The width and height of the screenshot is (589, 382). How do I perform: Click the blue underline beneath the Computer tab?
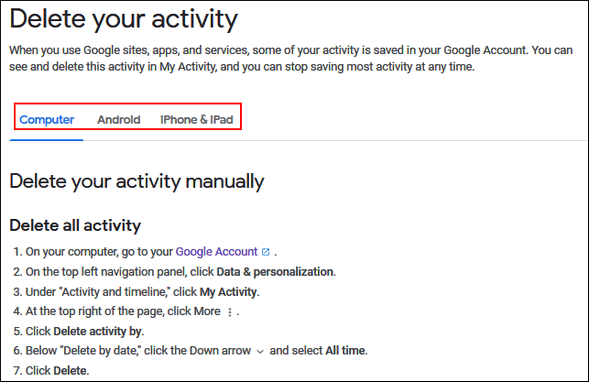point(47,140)
